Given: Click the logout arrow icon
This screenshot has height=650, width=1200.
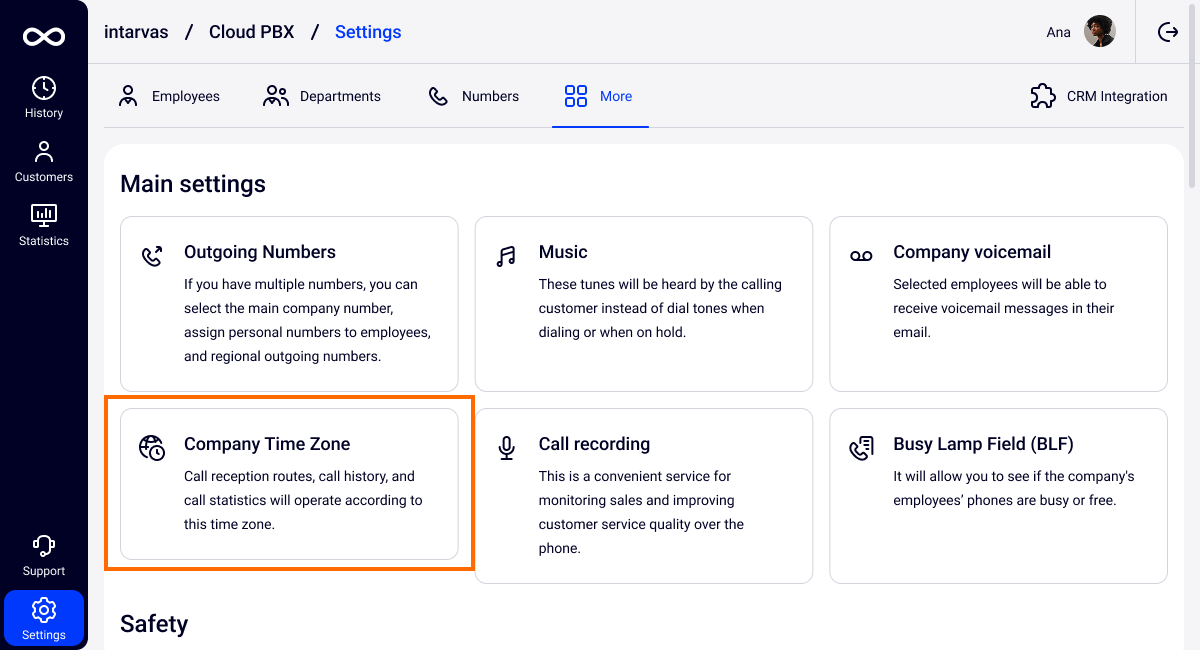Looking at the screenshot, I should (1168, 32).
